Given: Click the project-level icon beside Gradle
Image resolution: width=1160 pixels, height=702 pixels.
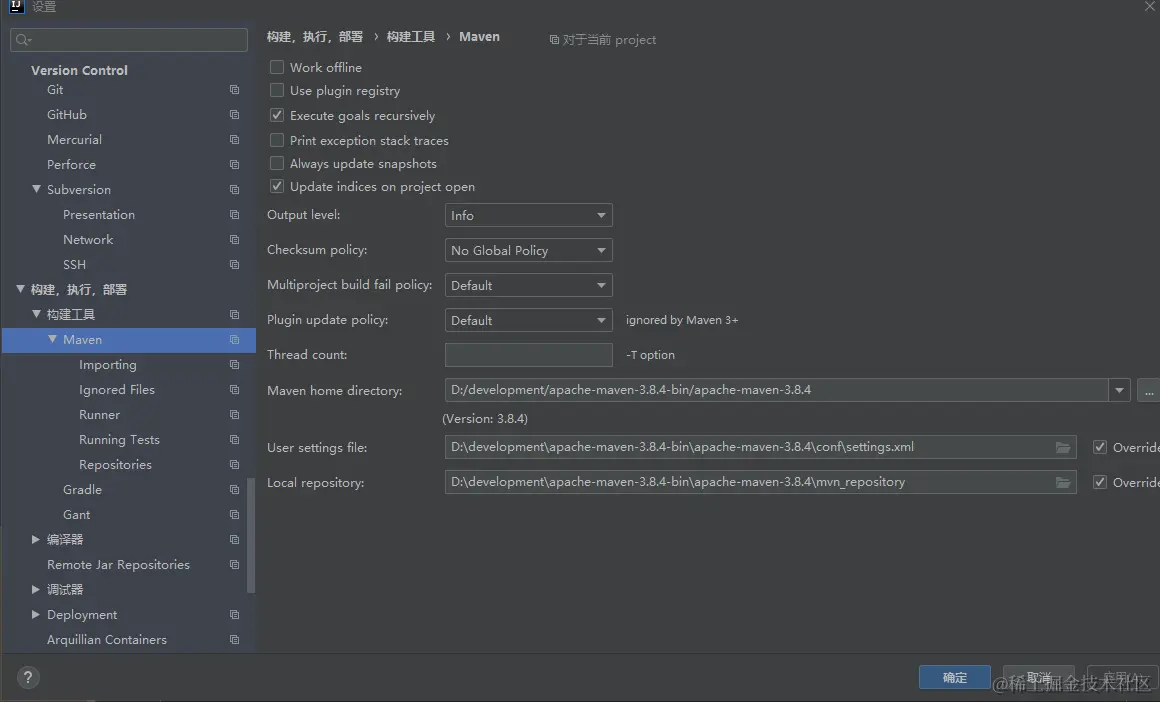Looking at the screenshot, I should [x=235, y=490].
